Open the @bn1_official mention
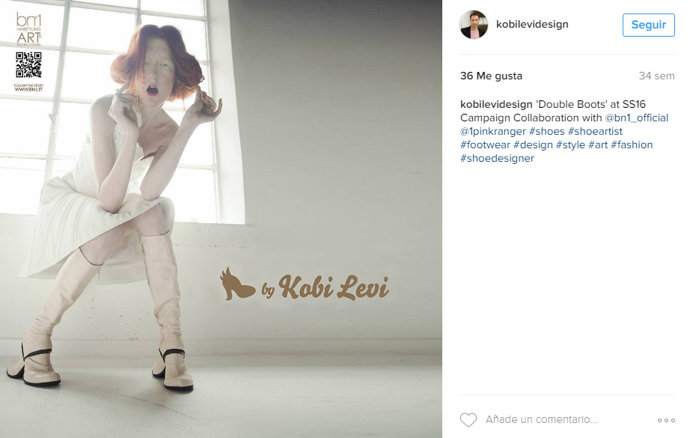 pyautogui.click(x=636, y=118)
